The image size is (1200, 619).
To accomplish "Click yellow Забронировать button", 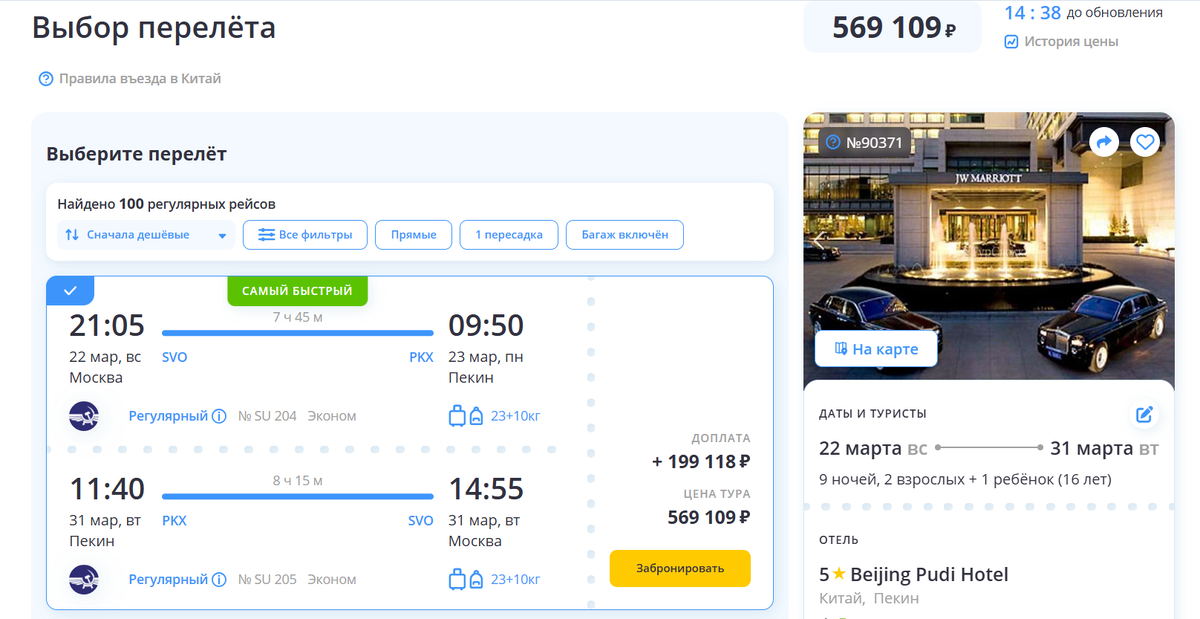I will pyautogui.click(x=680, y=568).
